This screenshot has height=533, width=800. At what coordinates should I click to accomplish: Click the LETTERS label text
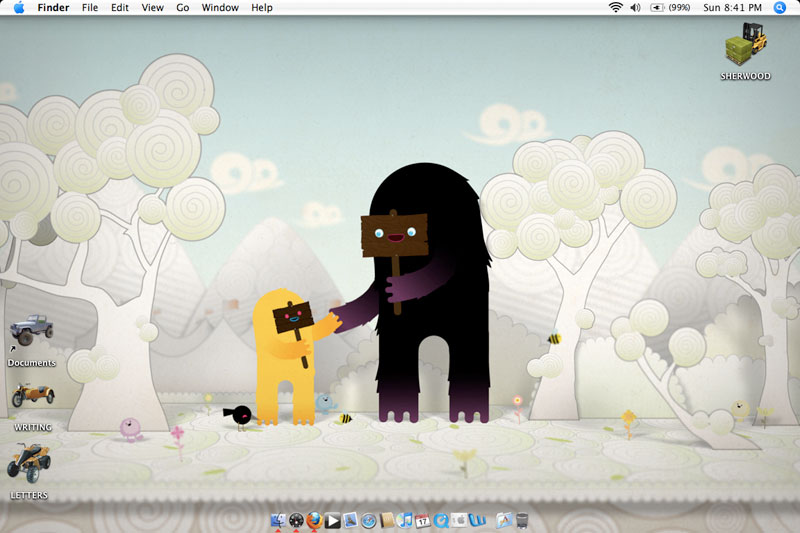(29, 495)
